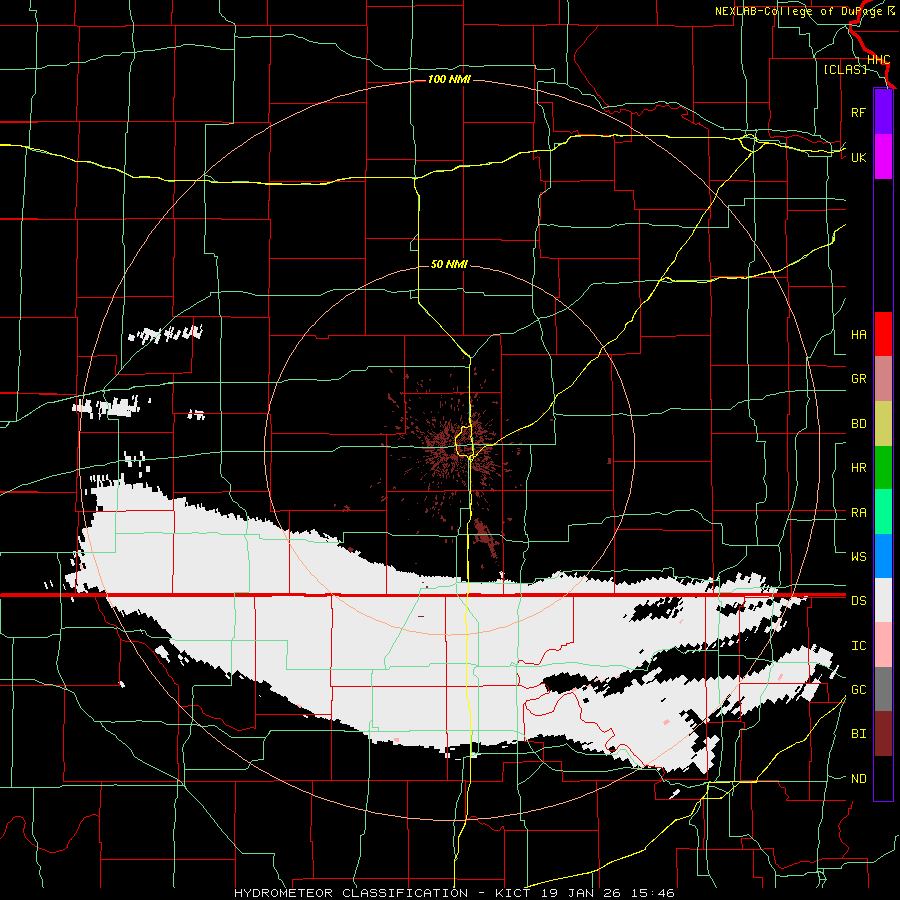Click the HR legend label
This screenshot has height=900, width=900.
(x=858, y=468)
